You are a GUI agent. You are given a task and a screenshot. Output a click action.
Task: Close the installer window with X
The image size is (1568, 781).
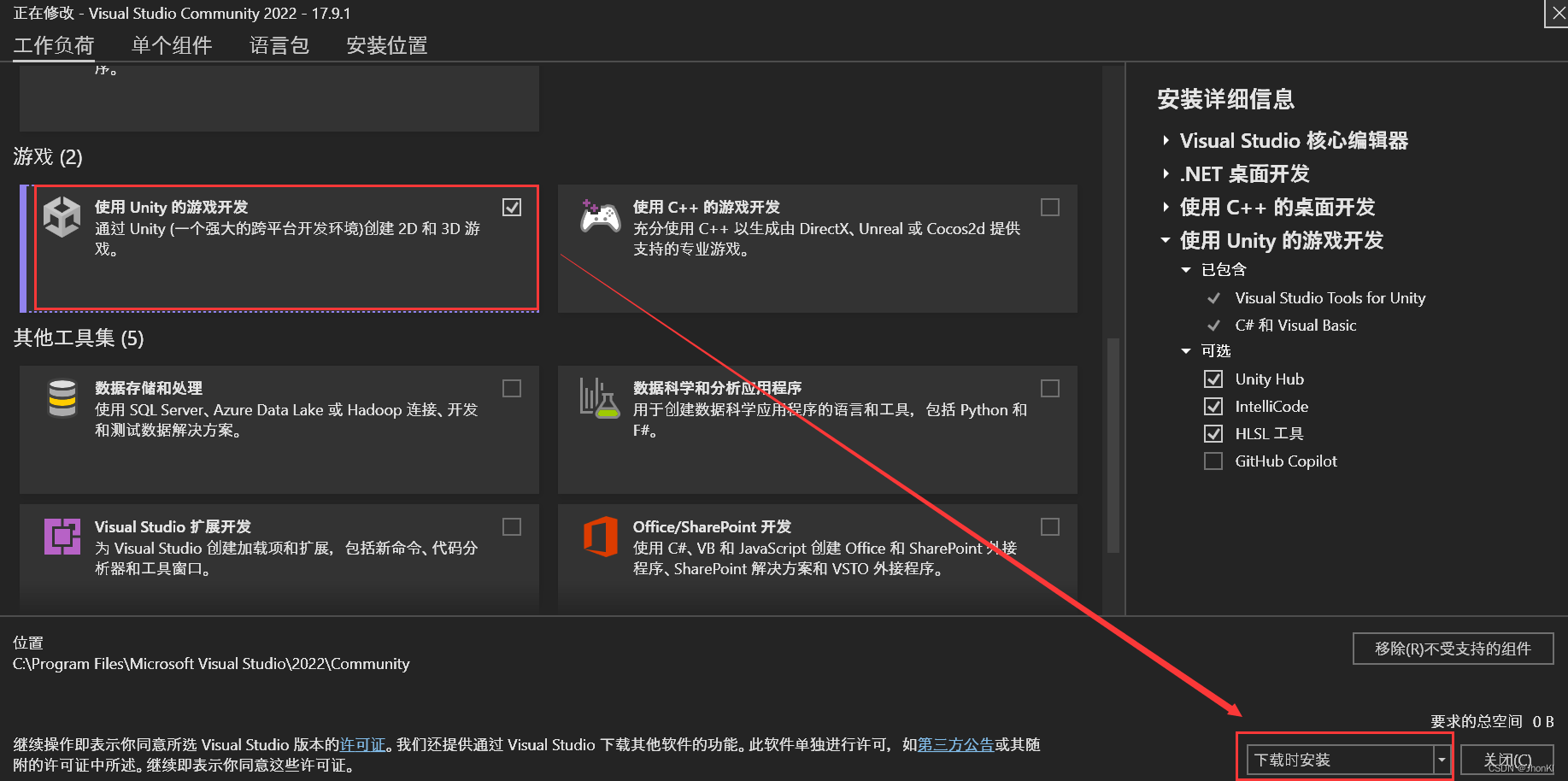pyautogui.click(x=1559, y=14)
